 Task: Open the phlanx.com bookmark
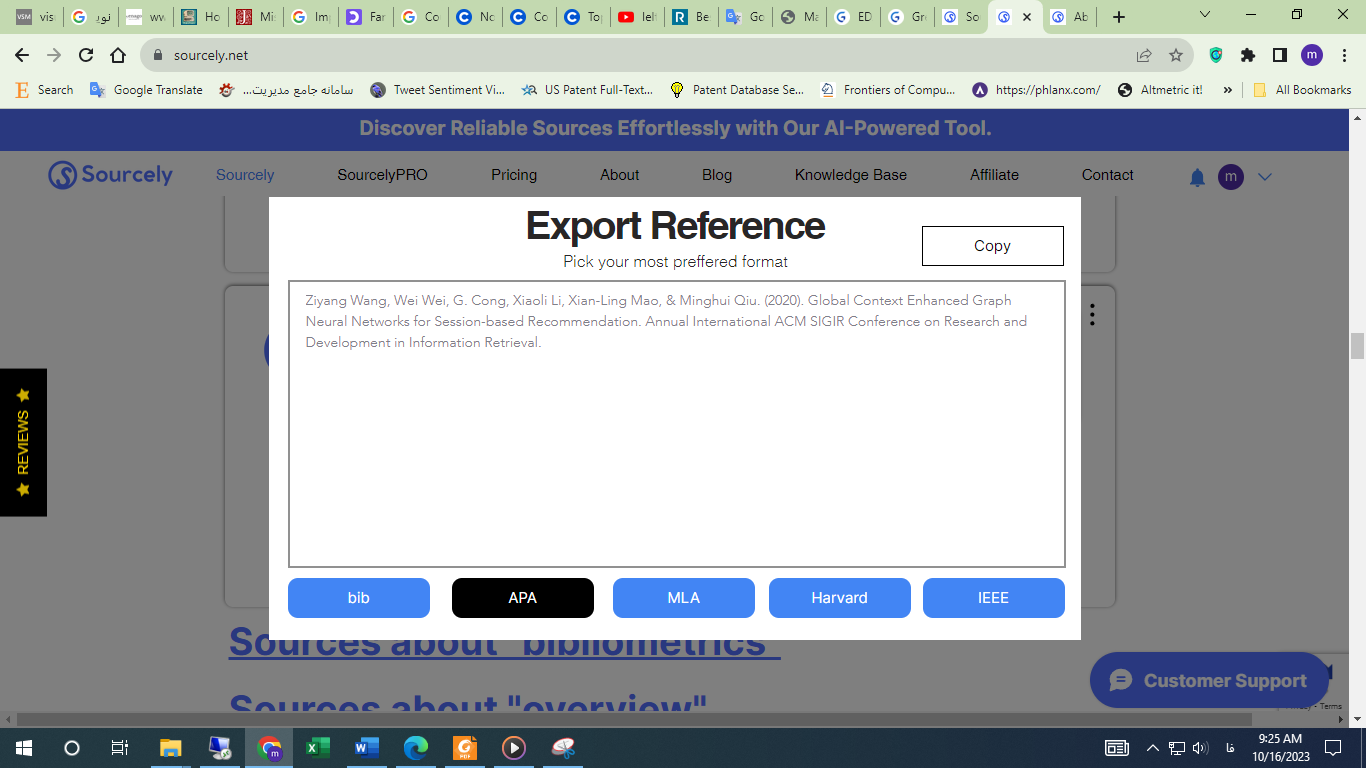[x=1036, y=90]
